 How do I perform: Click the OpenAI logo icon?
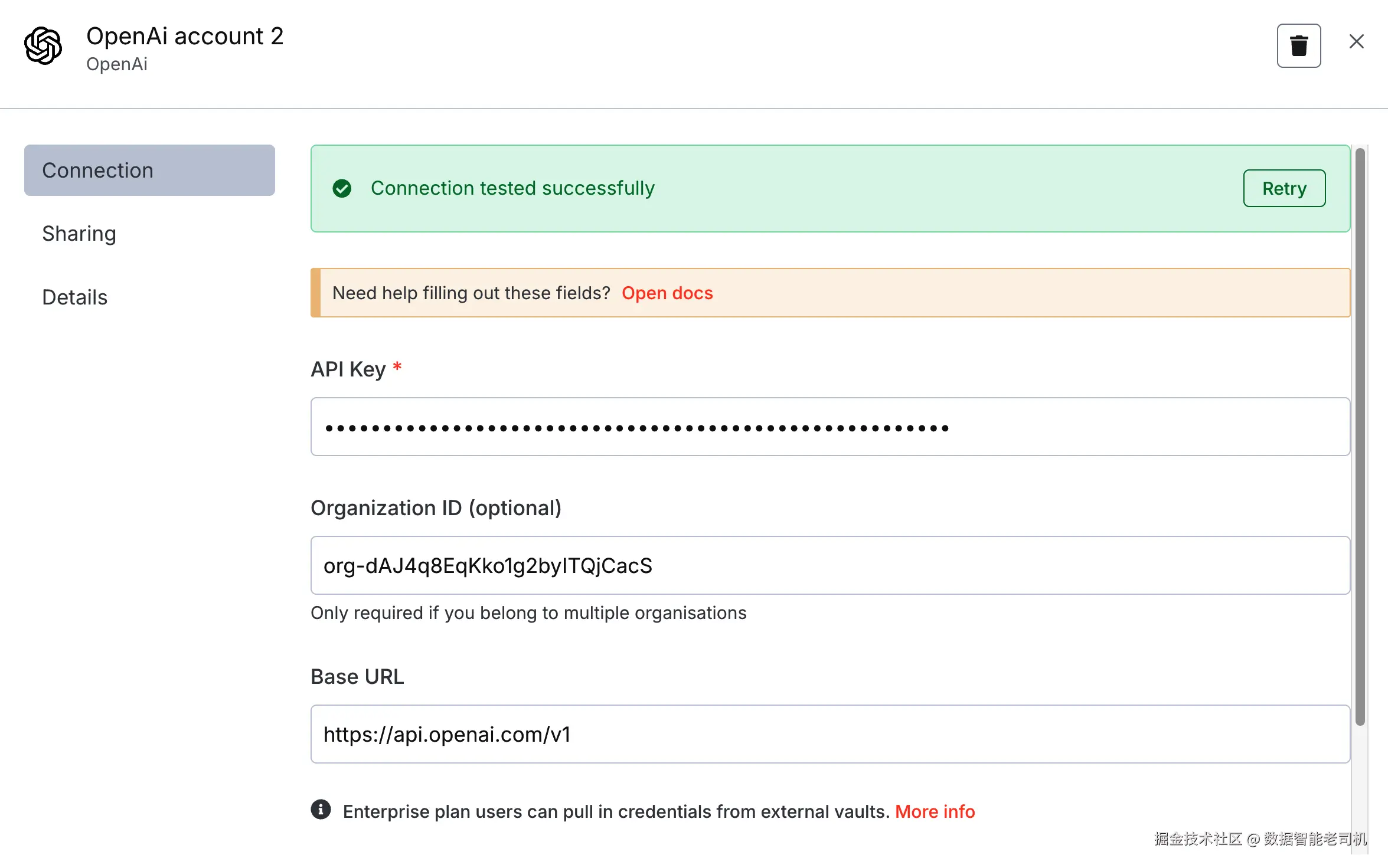point(43,45)
